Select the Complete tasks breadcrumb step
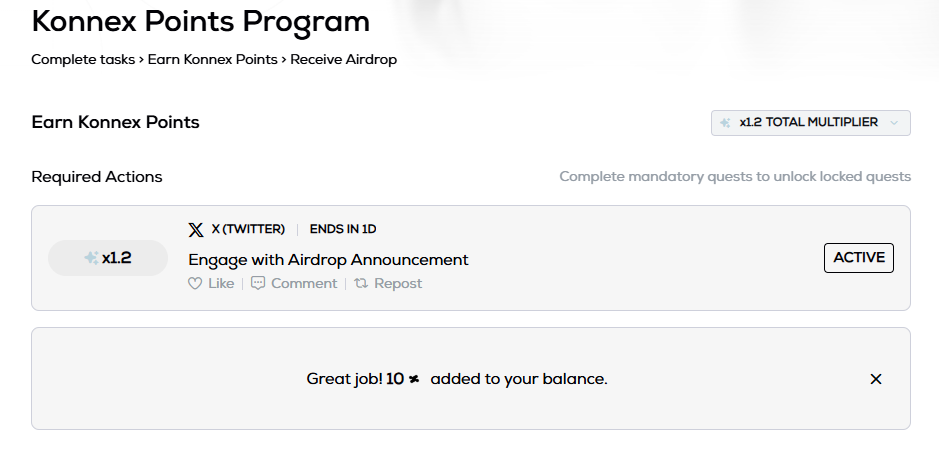This screenshot has height=456, width=939. [83, 60]
